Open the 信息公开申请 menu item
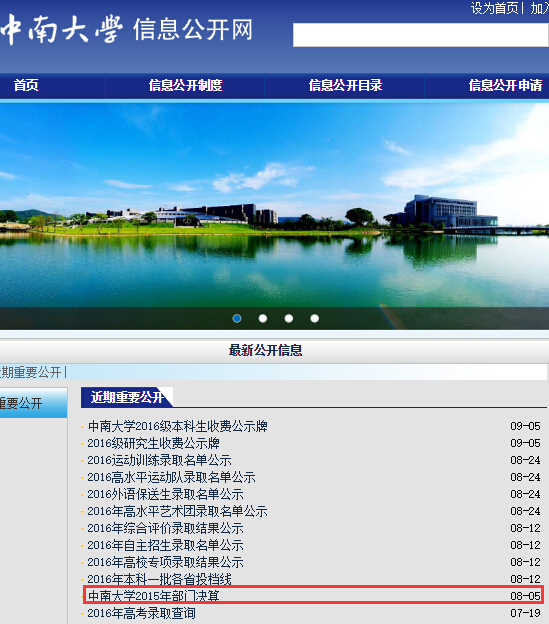549x624 pixels. (x=505, y=85)
